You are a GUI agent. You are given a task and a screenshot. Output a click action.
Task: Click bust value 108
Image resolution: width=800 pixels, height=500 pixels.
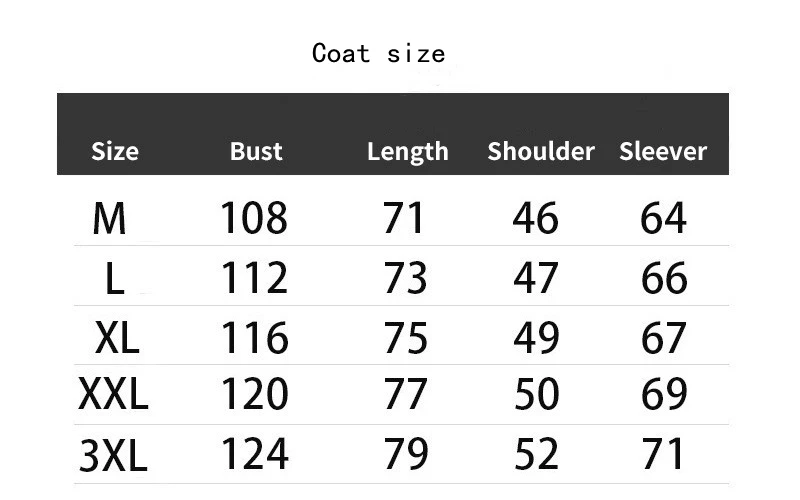pos(254,218)
